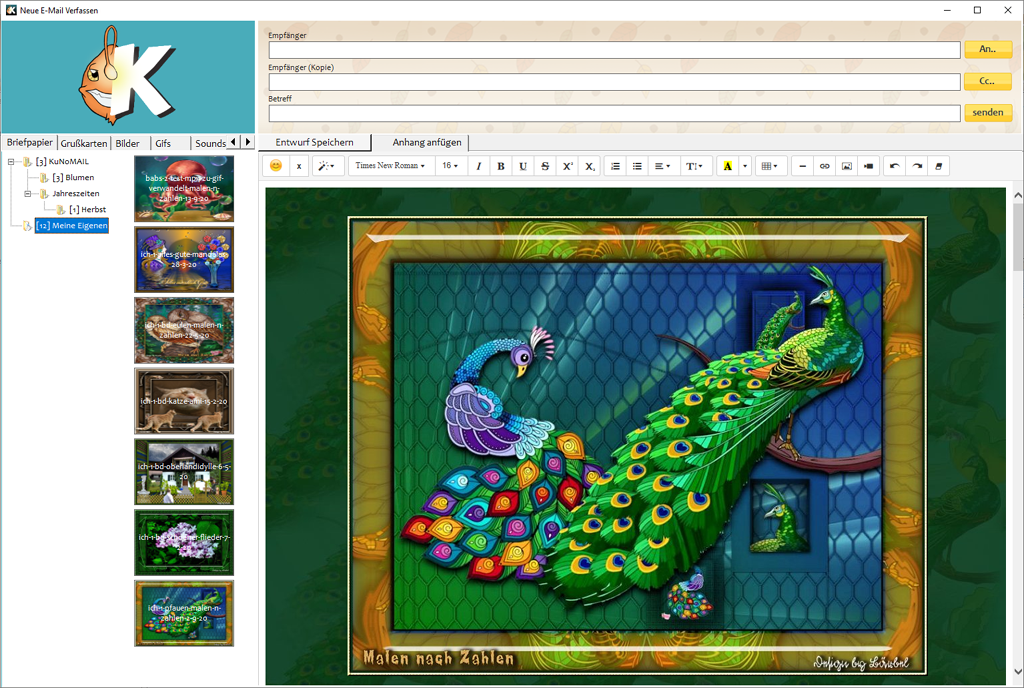Toggle strikethrough formatting

[x=545, y=166]
